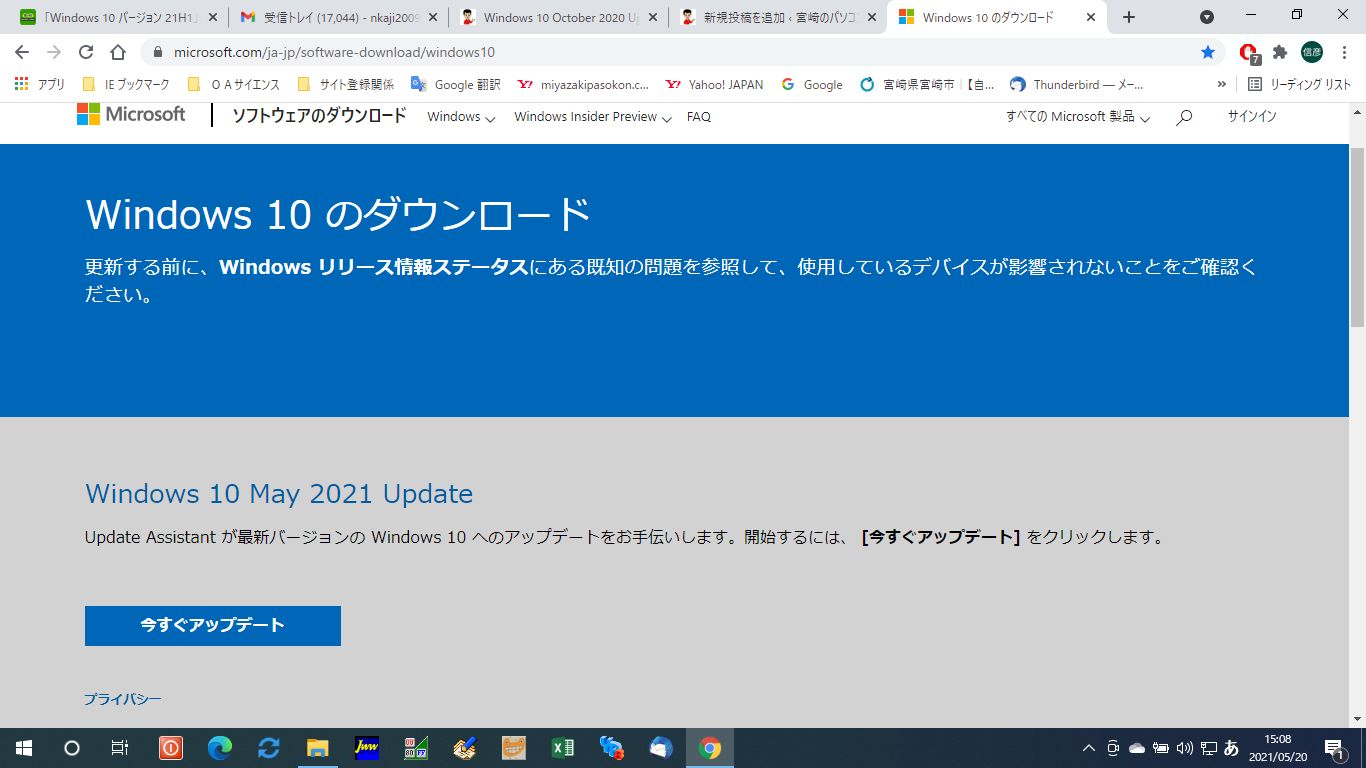Show hidden tray icons with the up chevron
1366x768 pixels.
[x=1089, y=748]
